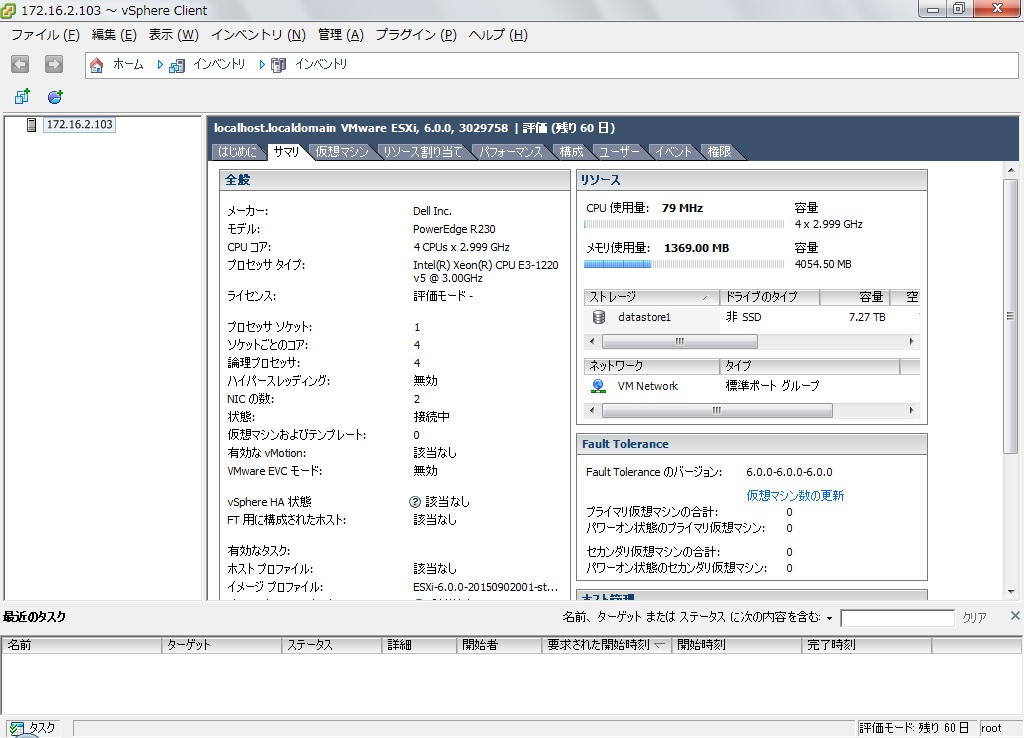Click the back navigation arrow
The width and height of the screenshot is (1024, 738).
20,64
